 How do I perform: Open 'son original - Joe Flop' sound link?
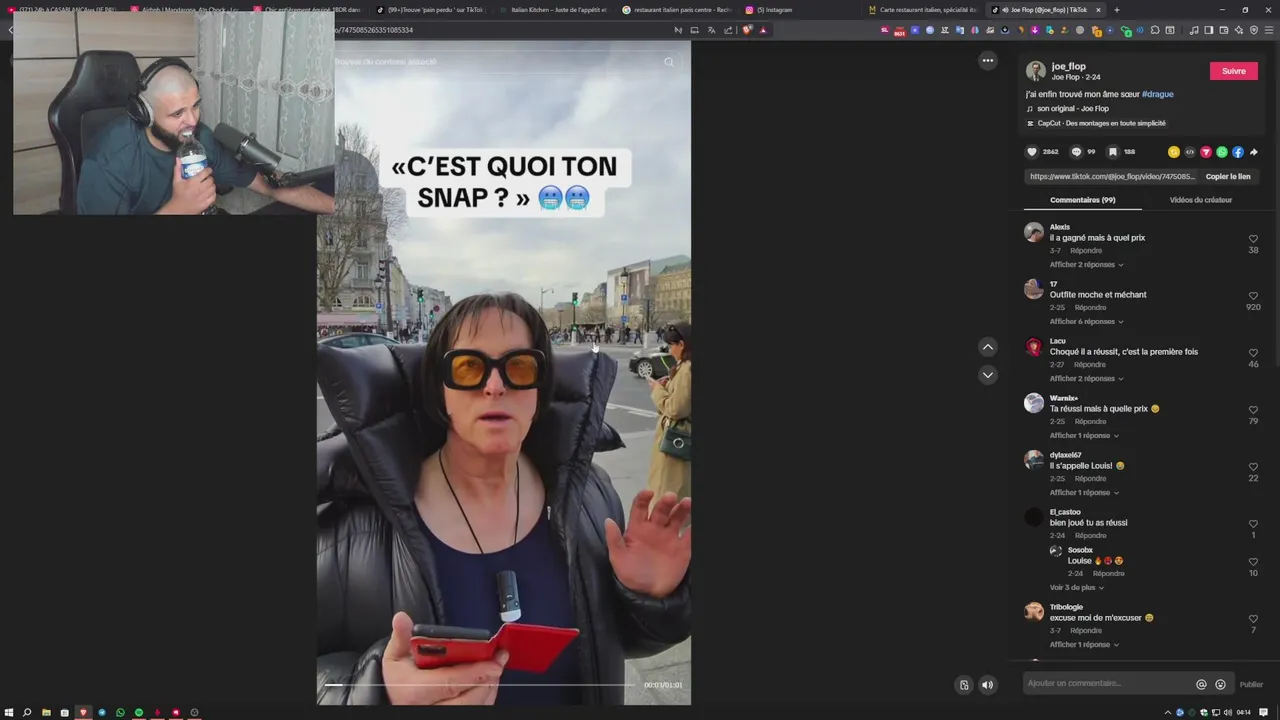[1073, 109]
